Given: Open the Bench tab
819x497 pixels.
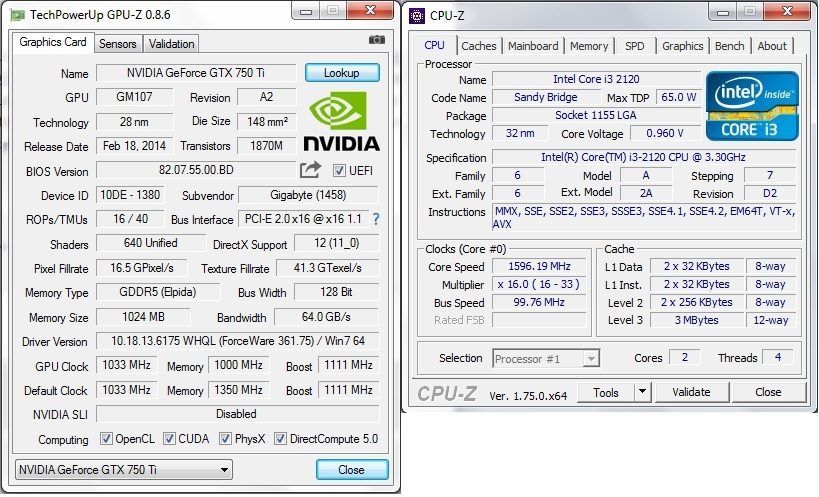Looking at the screenshot, I should click(729, 46).
